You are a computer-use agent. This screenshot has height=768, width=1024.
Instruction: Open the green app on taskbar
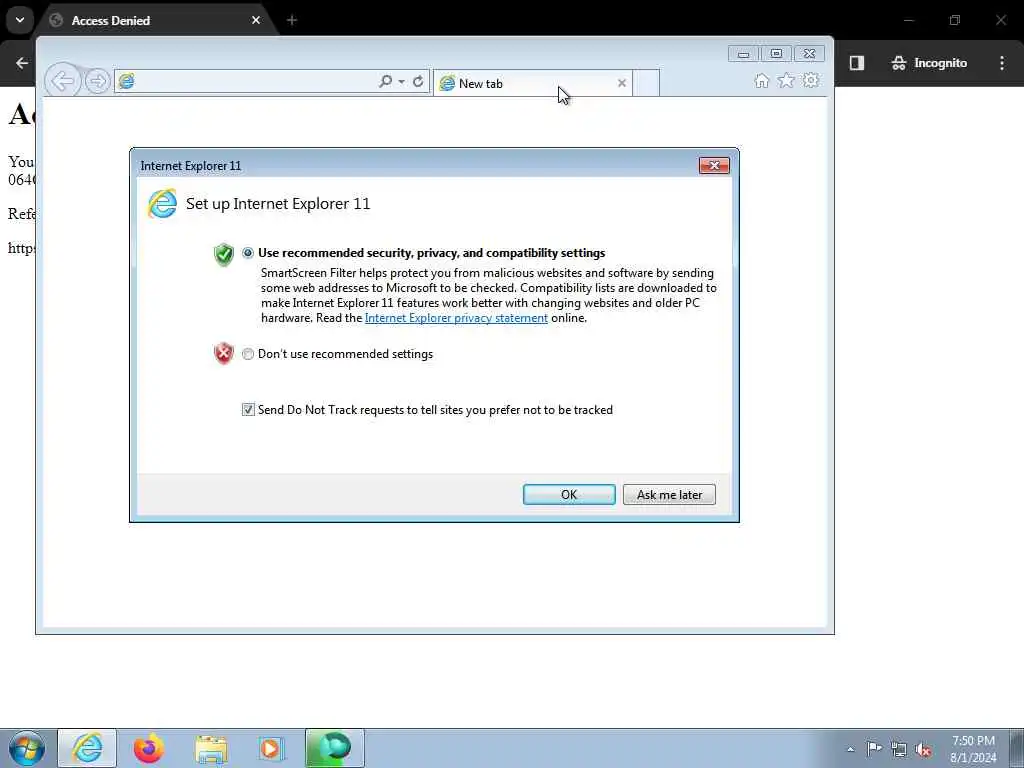[334, 748]
